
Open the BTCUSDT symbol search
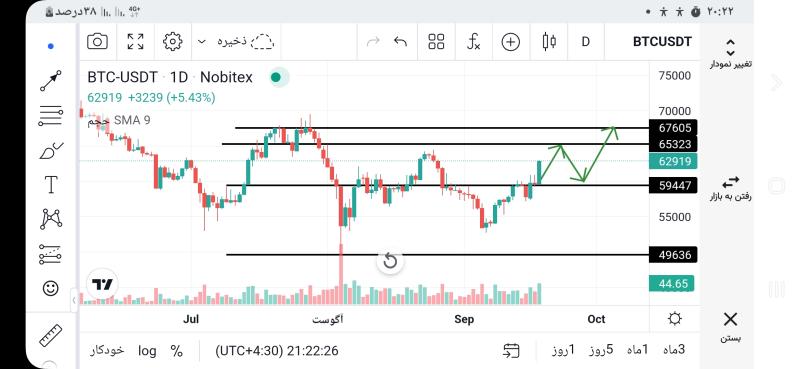click(x=662, y=42)
